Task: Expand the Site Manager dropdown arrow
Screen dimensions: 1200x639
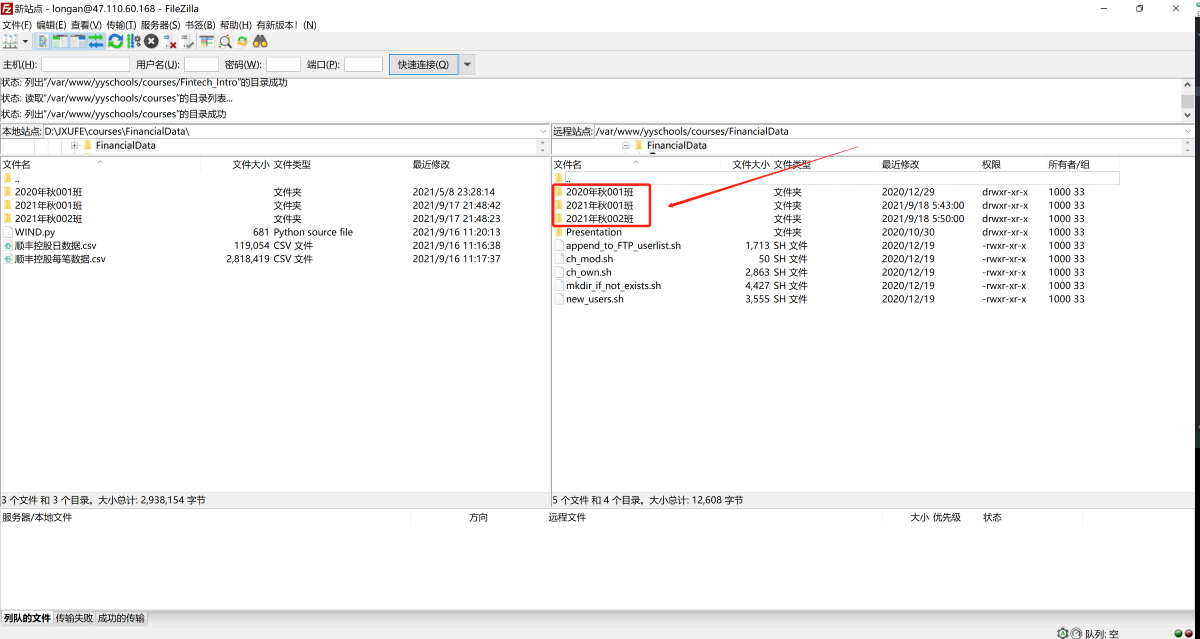Action: [25, 41]
